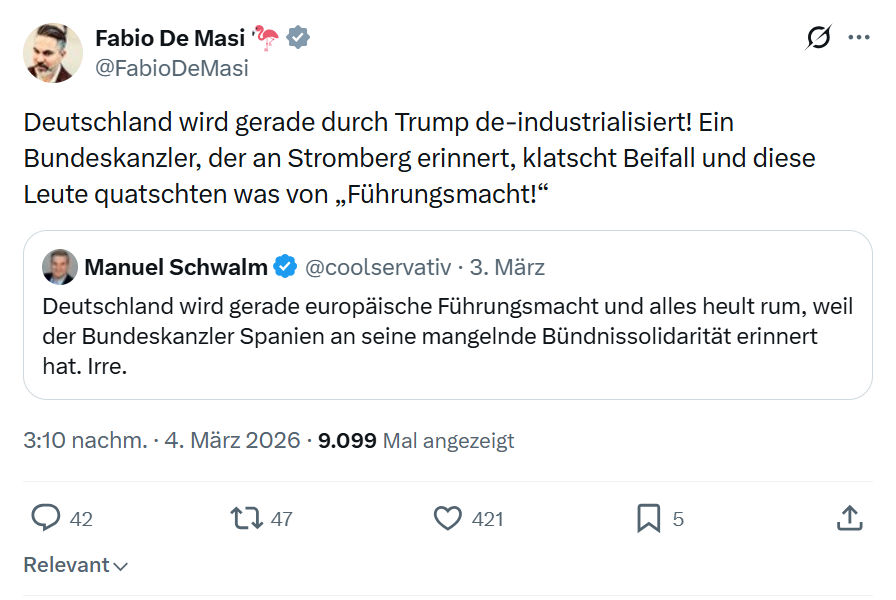The image size is (896, 600).
Task: Open Fabio De Masi's profile picture
Action: (x=53, y=53)
